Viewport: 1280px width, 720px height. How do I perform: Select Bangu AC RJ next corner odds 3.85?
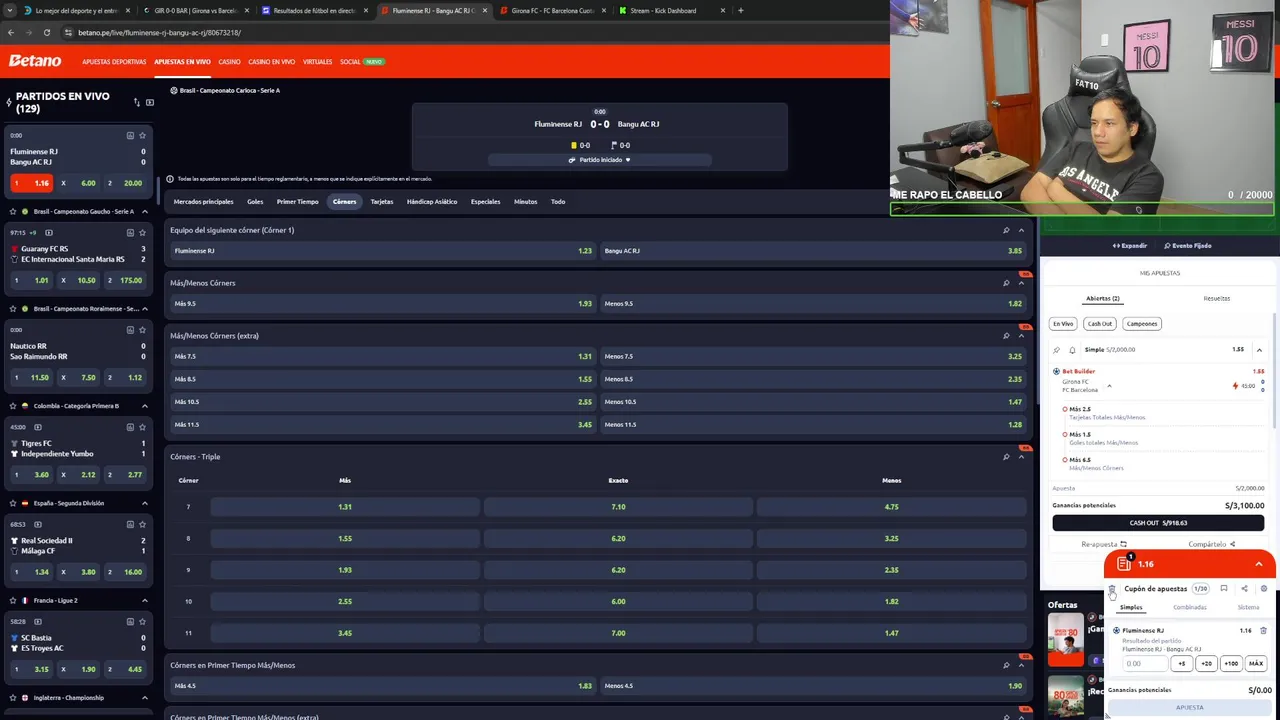point(813,251)
